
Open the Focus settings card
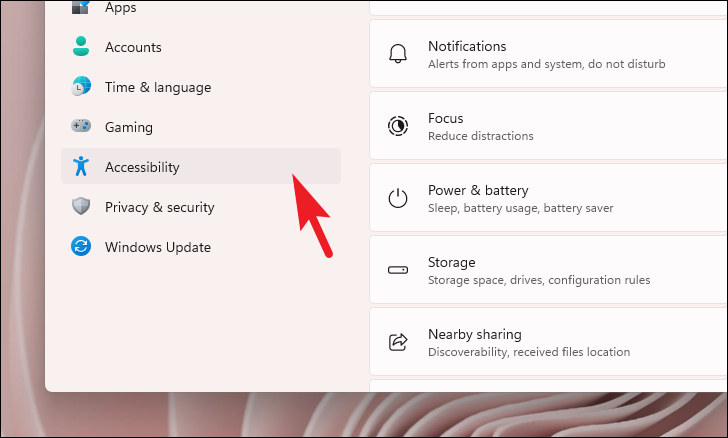point(548,126)
